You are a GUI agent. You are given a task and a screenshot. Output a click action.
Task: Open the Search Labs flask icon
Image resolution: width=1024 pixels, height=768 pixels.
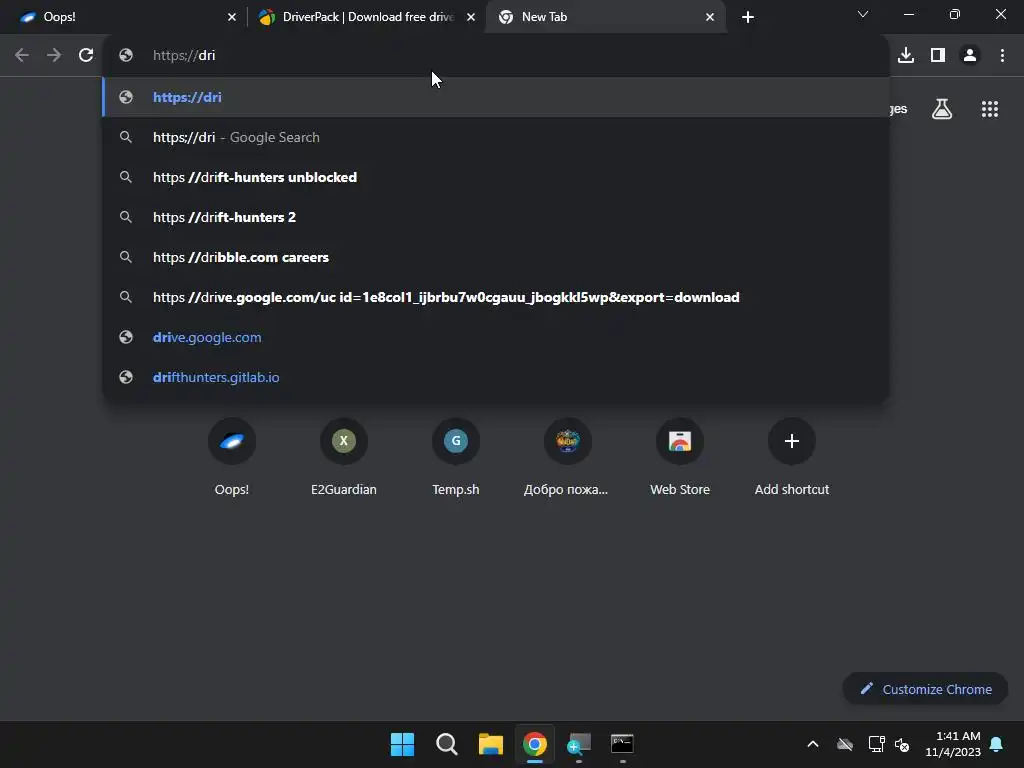[942, 109]
